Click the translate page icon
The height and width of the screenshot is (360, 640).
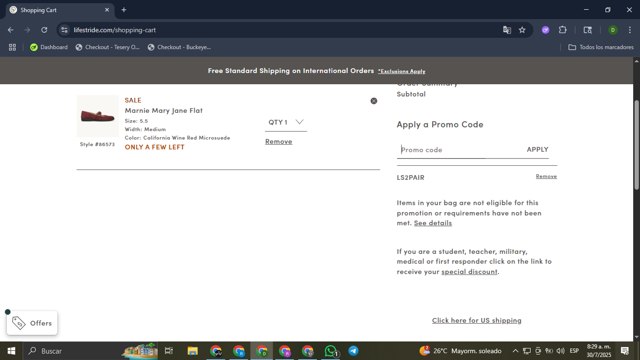[x=507, y=30]
